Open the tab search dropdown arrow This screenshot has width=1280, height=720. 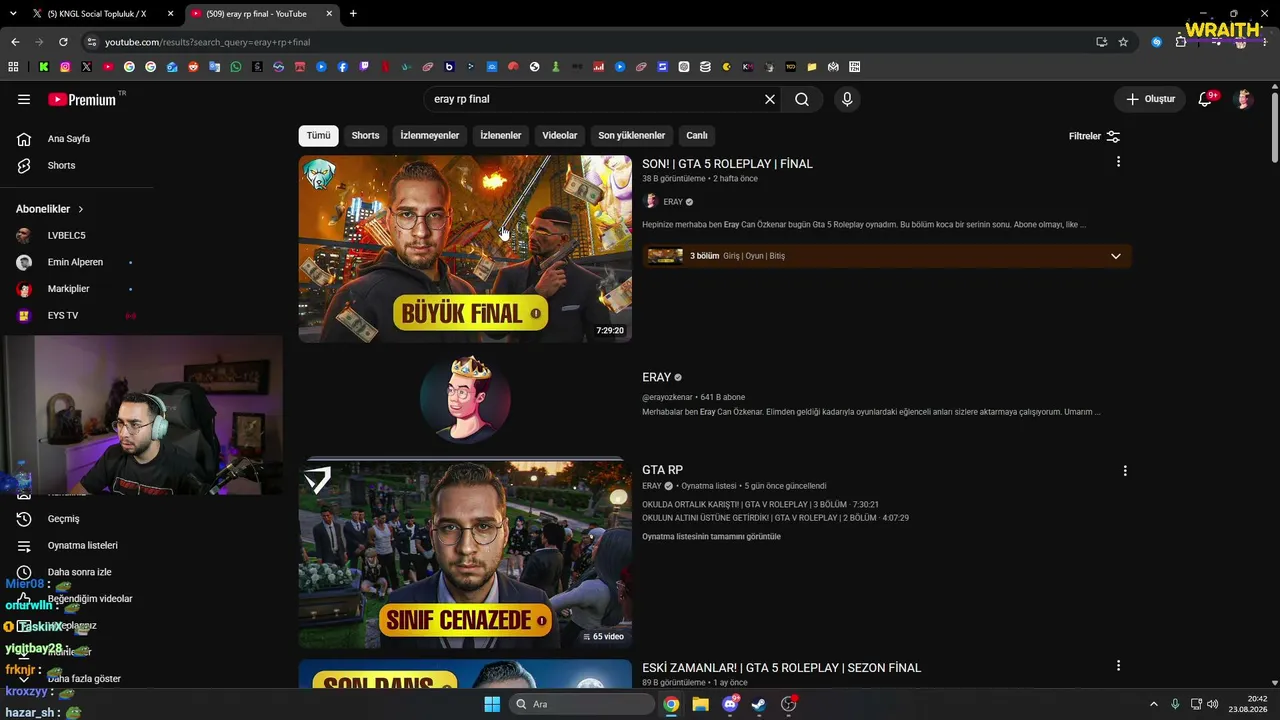tap(13, 14)
